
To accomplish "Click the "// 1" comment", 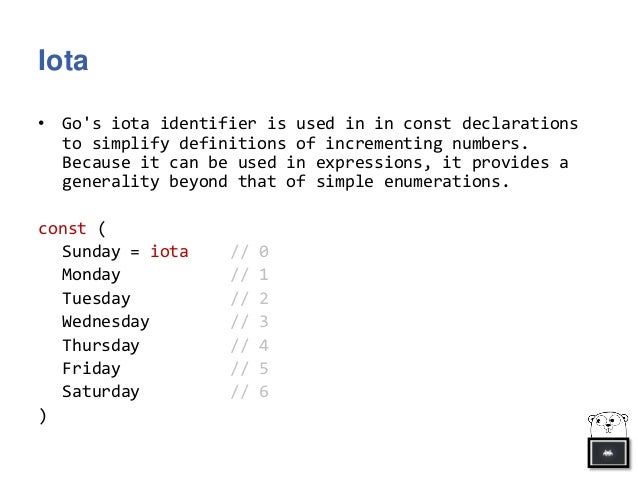I will tap(249, 275).
